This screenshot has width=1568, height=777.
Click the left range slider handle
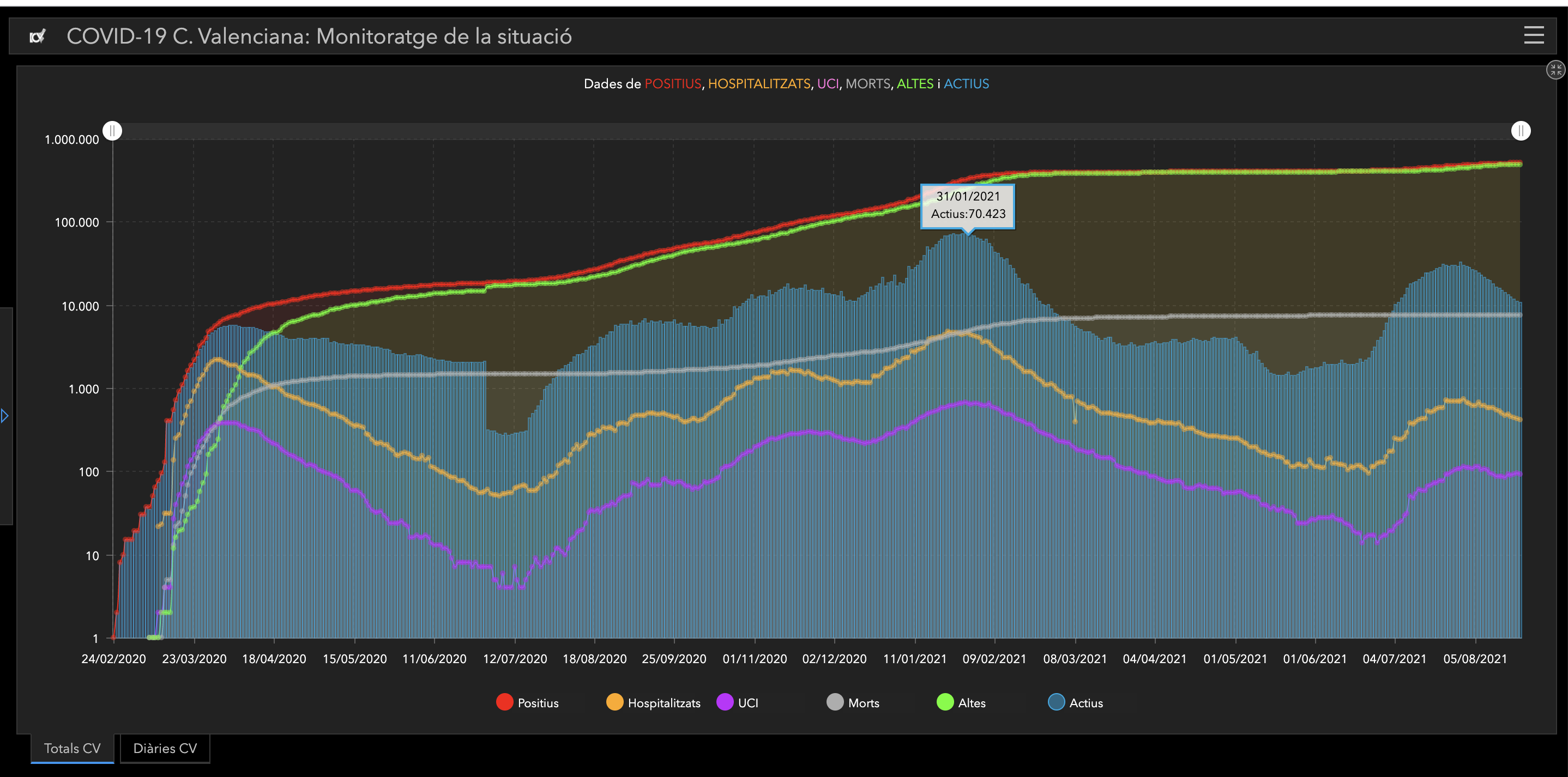113,131
